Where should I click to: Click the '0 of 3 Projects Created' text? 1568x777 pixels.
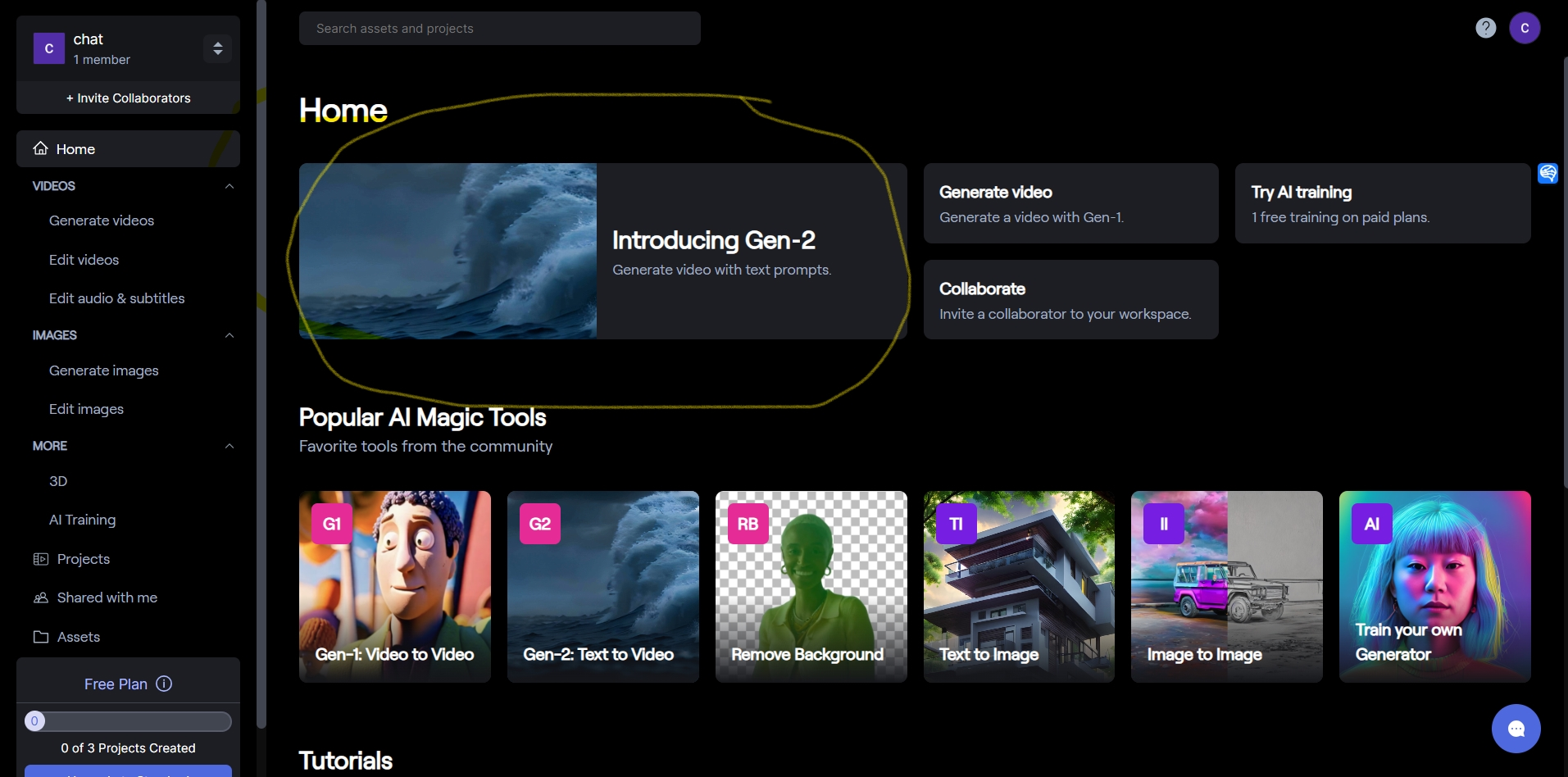pos(128,748)
